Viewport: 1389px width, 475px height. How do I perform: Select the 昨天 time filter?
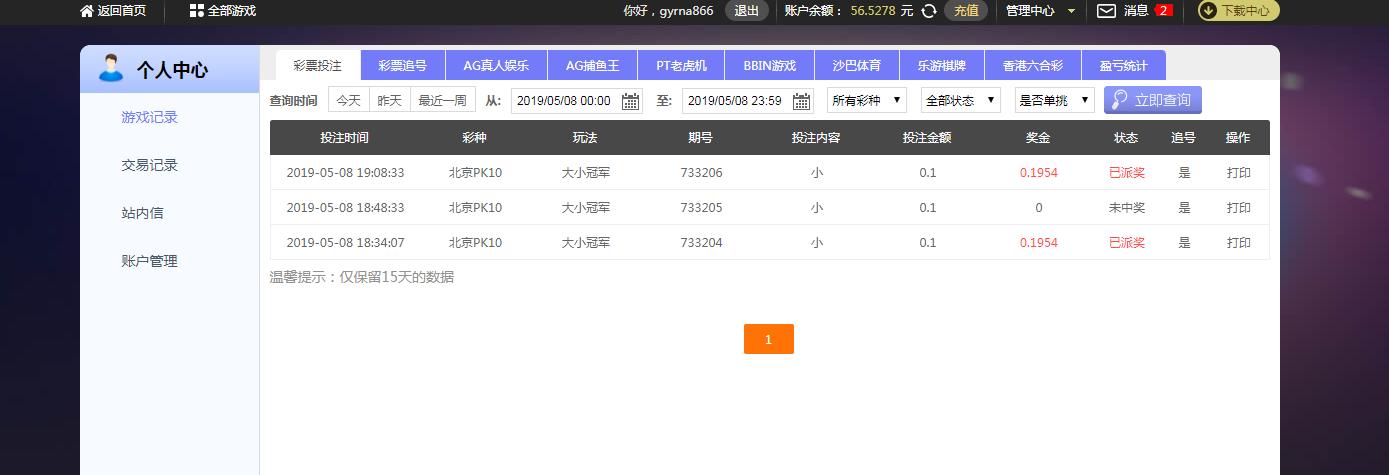(390, 101)
